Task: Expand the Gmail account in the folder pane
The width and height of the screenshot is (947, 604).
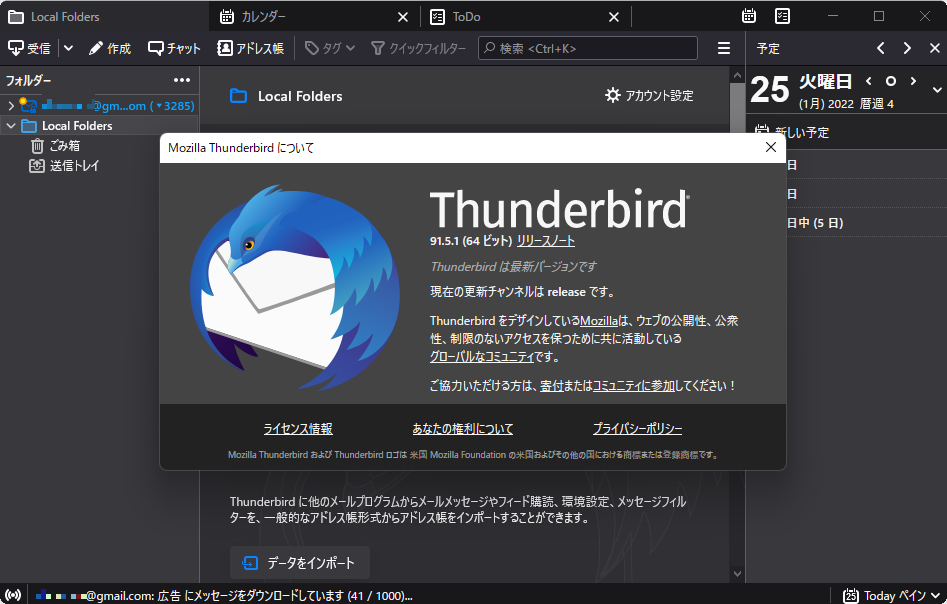Action: point(10,104)
